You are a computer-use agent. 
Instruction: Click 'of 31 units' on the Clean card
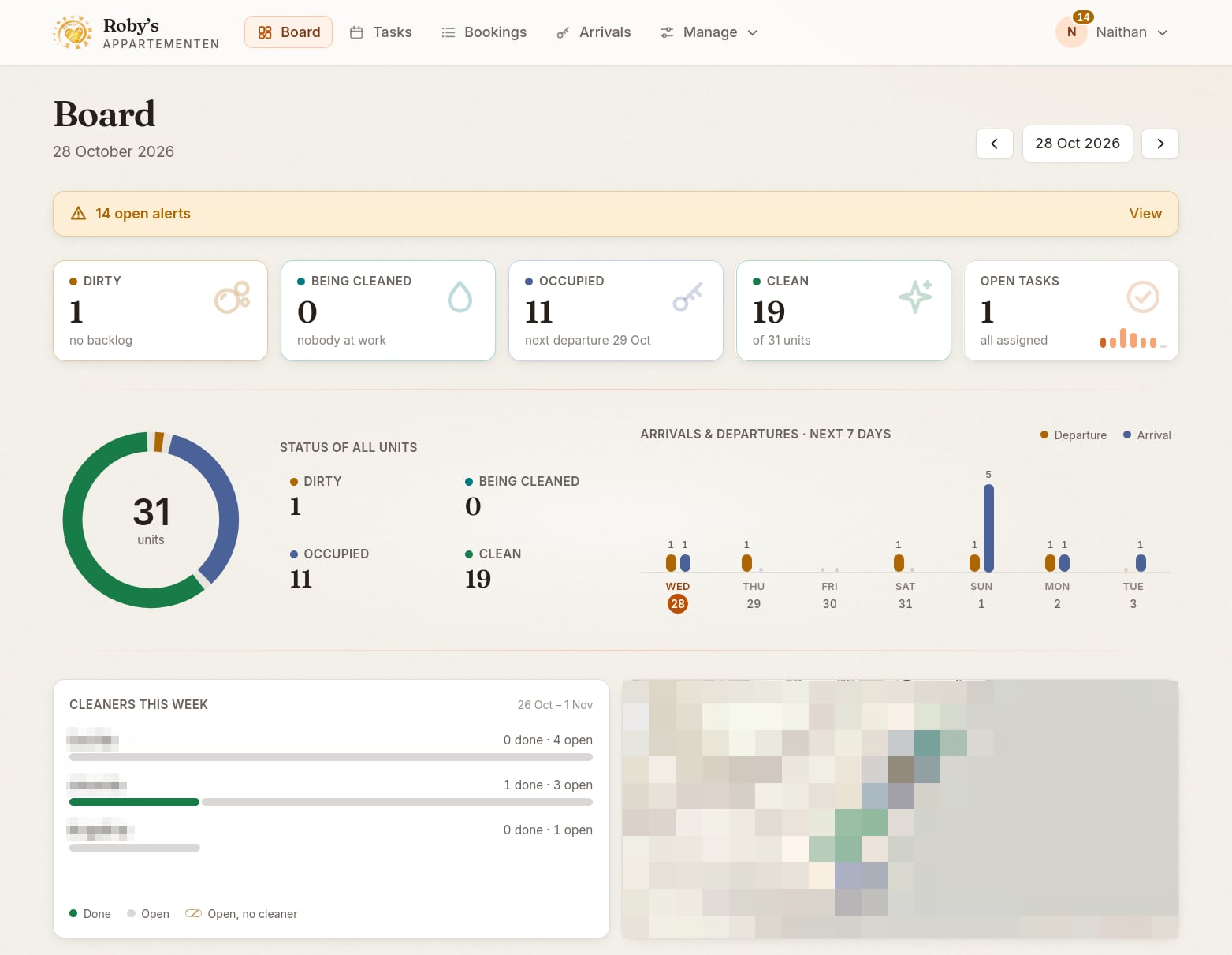782,340
